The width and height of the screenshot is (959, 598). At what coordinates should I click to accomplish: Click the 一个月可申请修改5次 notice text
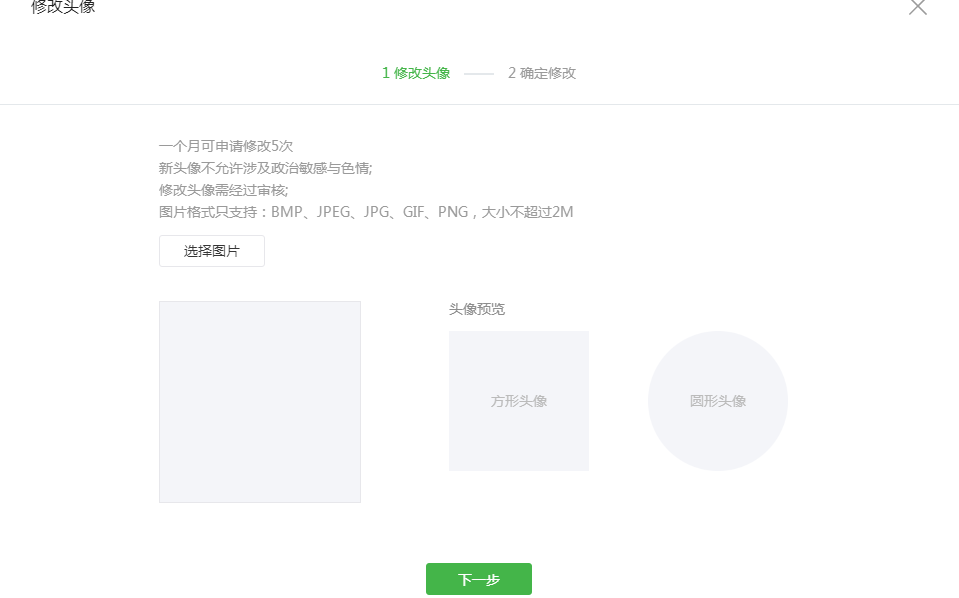click(x=226, y=146)
